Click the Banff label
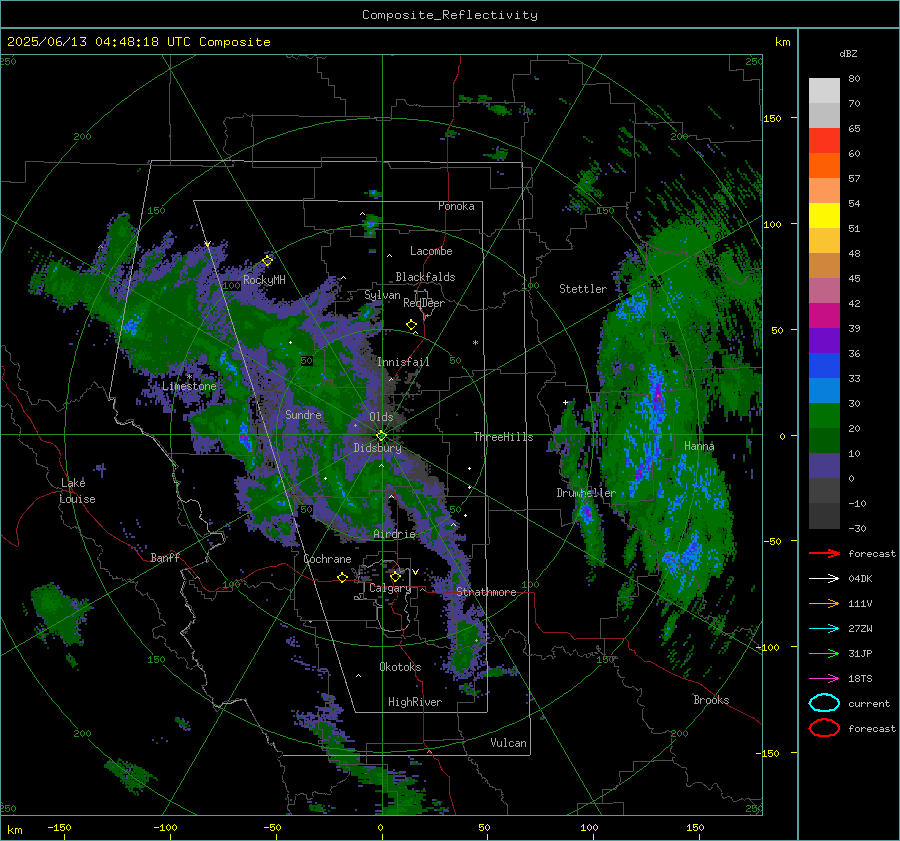Screen dimensions: 900x841 coord(165,558)
